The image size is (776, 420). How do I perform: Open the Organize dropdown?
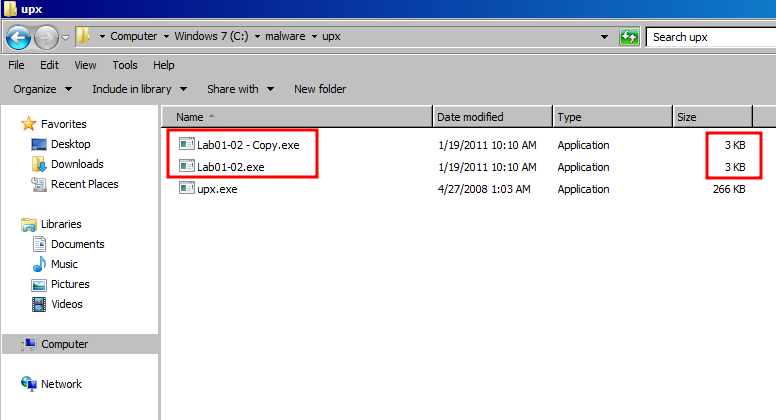point(43,89)
